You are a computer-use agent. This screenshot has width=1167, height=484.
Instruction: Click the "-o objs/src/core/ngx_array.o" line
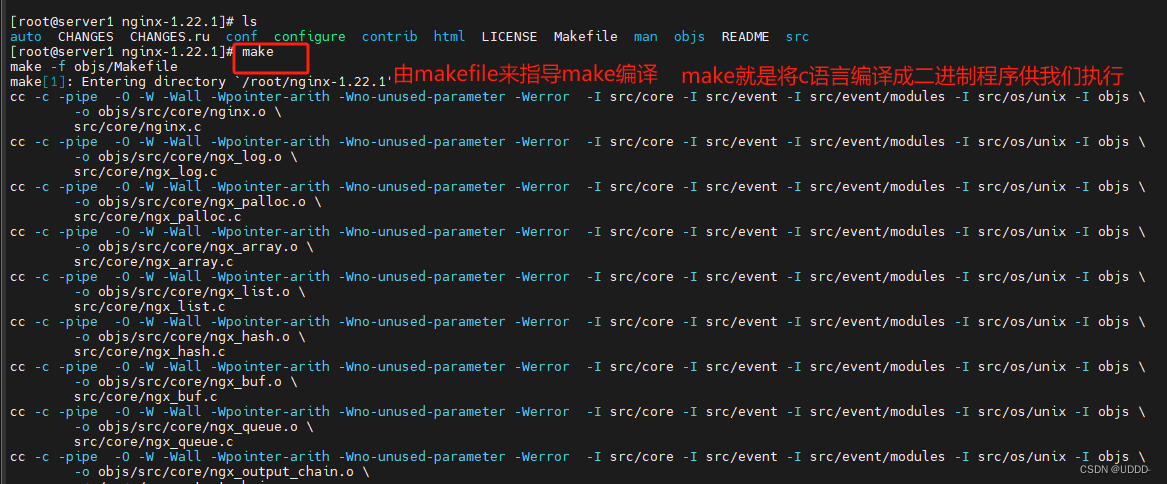[194, 246]
